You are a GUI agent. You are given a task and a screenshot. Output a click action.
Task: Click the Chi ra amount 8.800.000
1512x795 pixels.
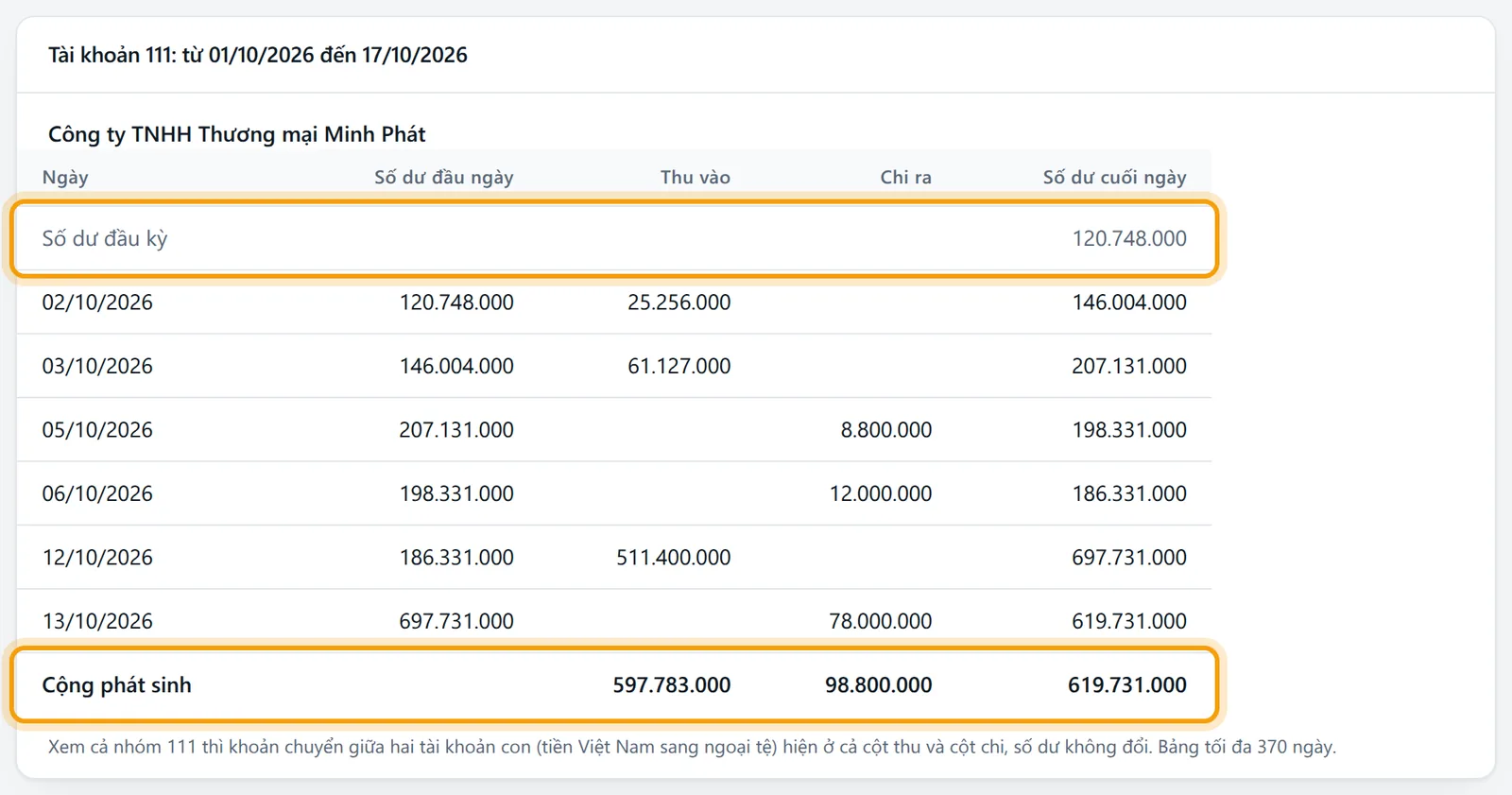(886, 430)
